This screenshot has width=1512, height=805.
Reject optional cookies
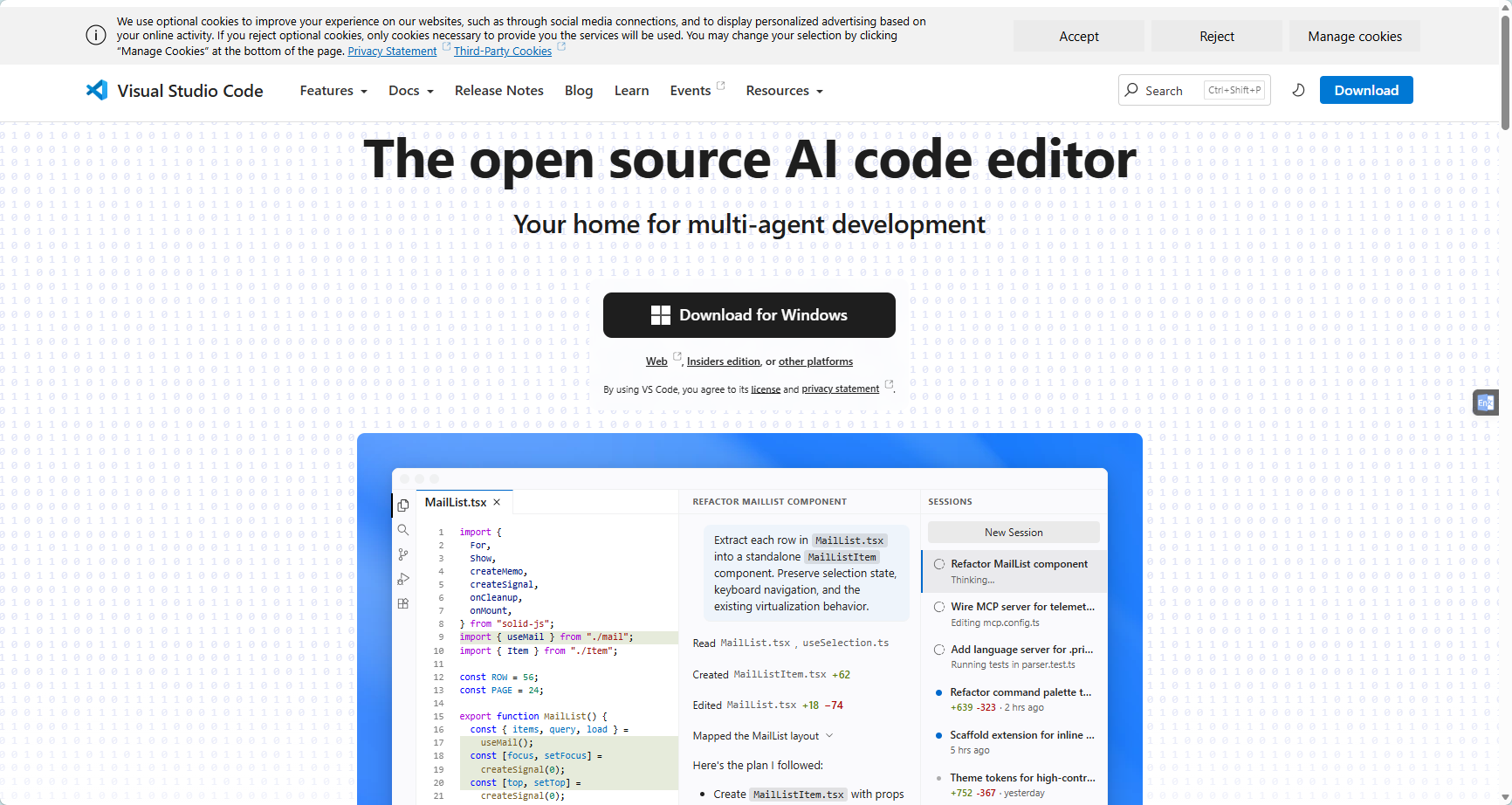tap(1217, 36)
